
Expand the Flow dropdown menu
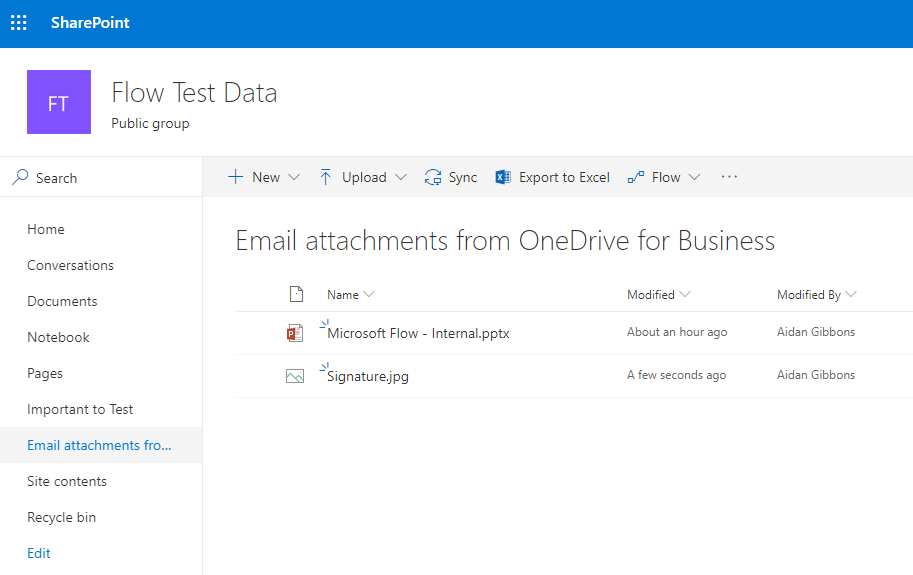tap(694, 177)
